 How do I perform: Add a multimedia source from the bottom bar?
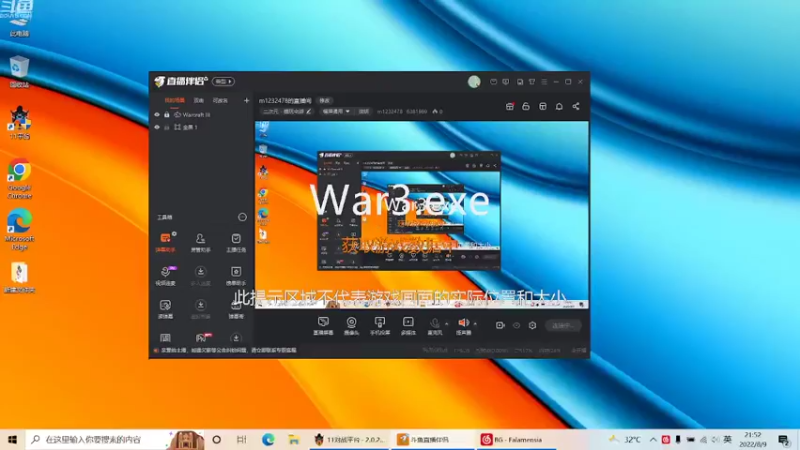pos(408,326)
